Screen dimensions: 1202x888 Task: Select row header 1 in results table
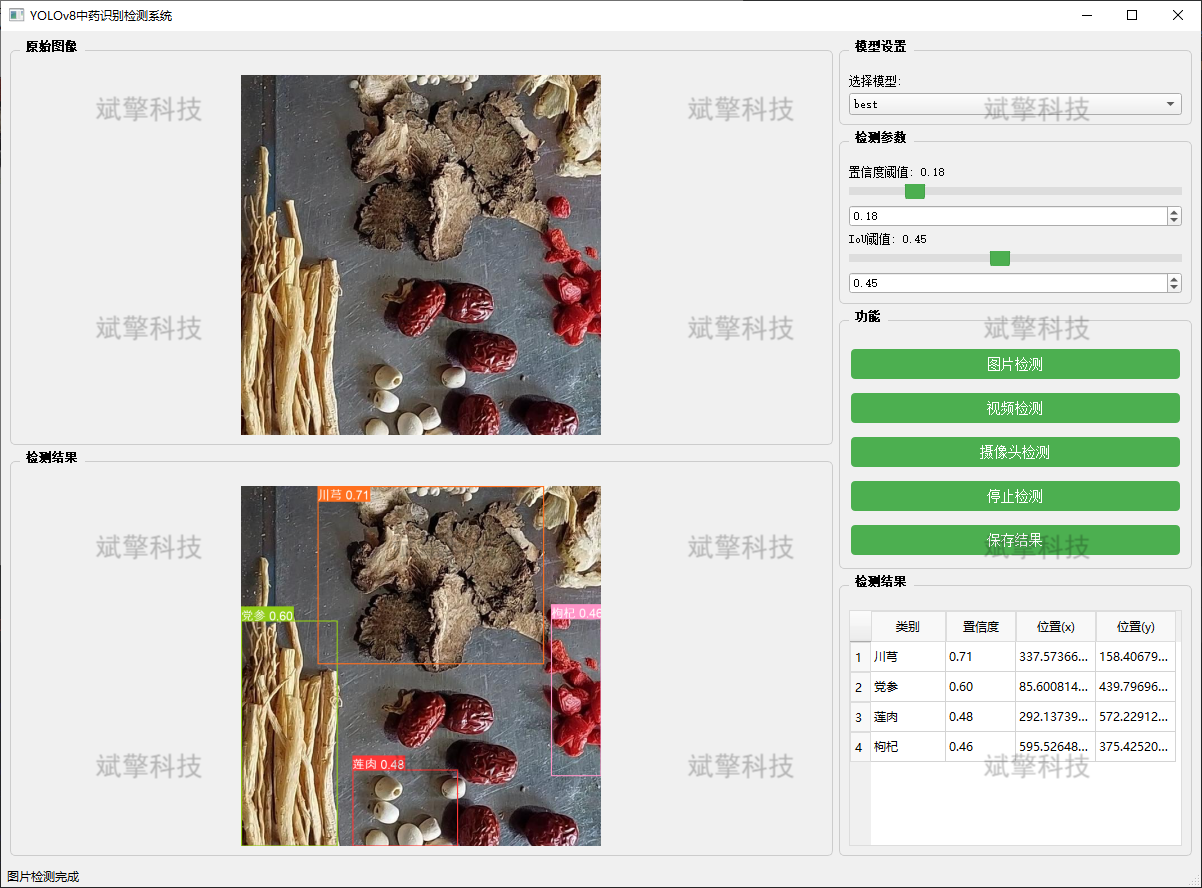[x=860, y=657]
